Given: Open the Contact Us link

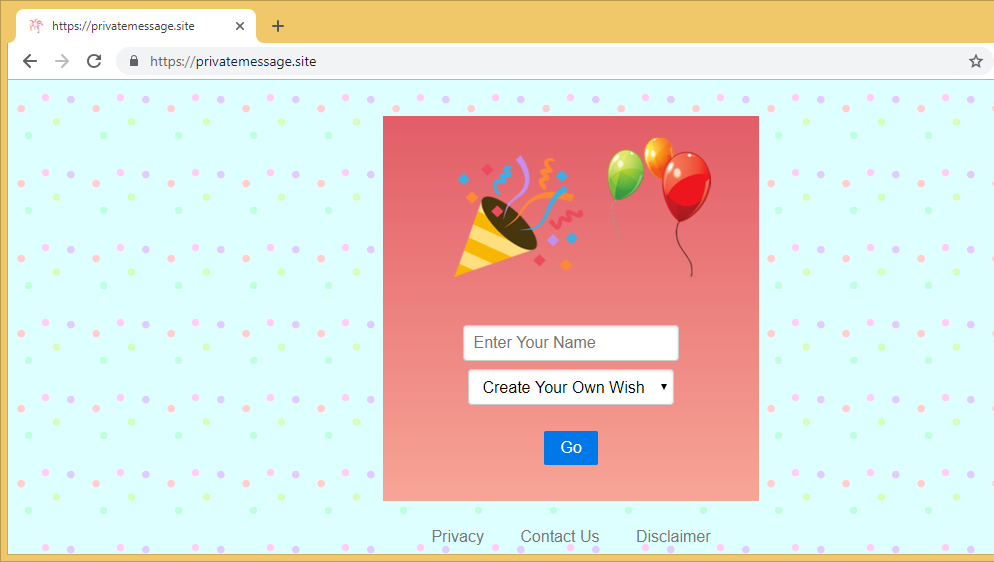Looking at the screenshot, I should [x=559, y=537].
